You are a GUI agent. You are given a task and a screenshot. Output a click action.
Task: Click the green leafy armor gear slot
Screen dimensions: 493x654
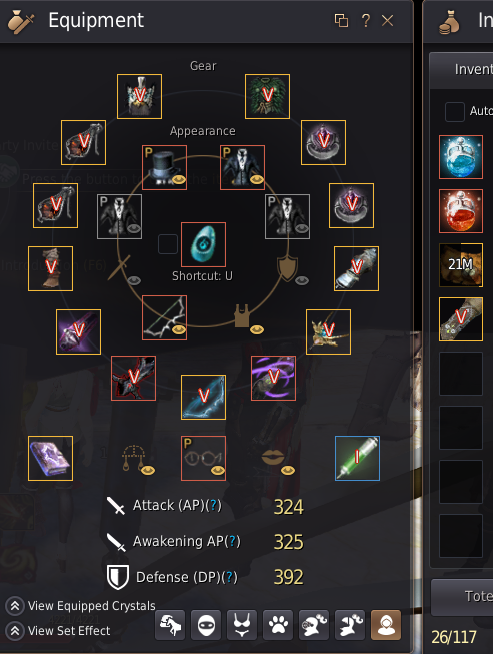(267, 96)
